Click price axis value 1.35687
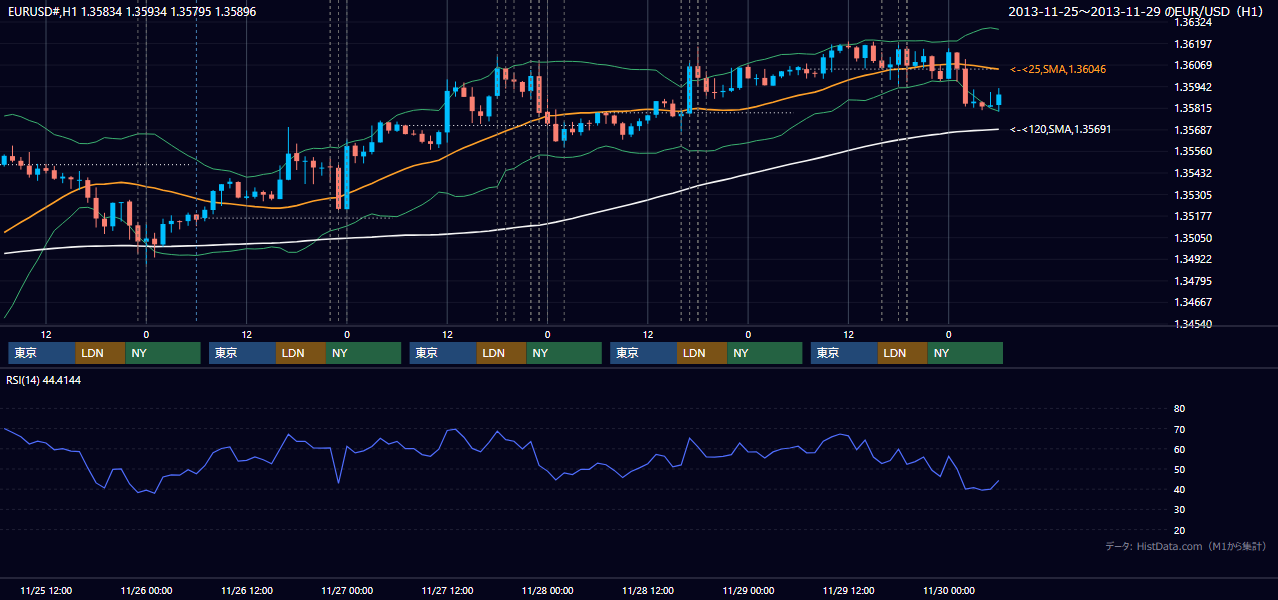This screenshot has width=1278, height=600. pyautogui.click(x=1192, y=130)
